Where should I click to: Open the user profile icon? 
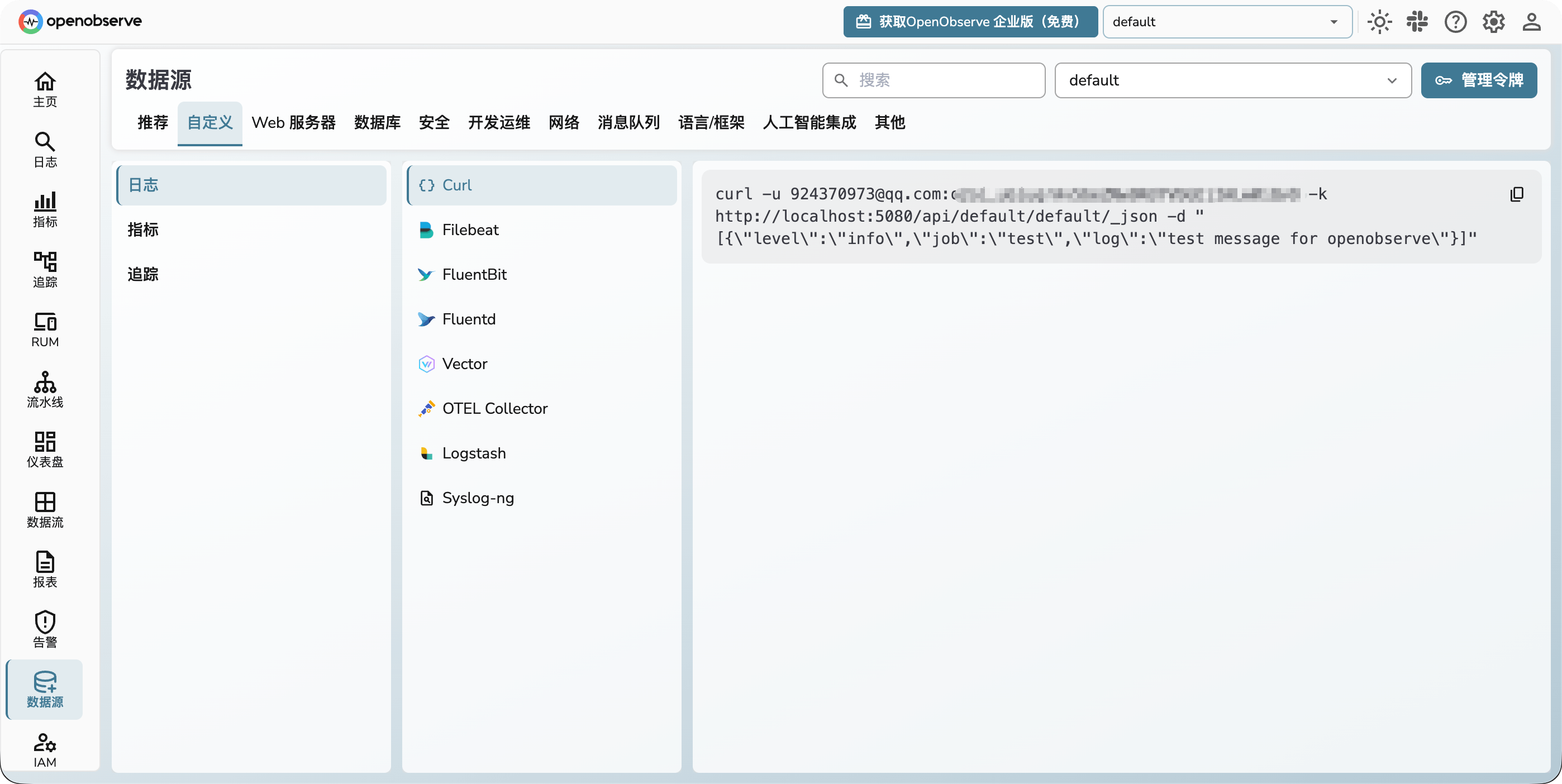(1531, 22)
